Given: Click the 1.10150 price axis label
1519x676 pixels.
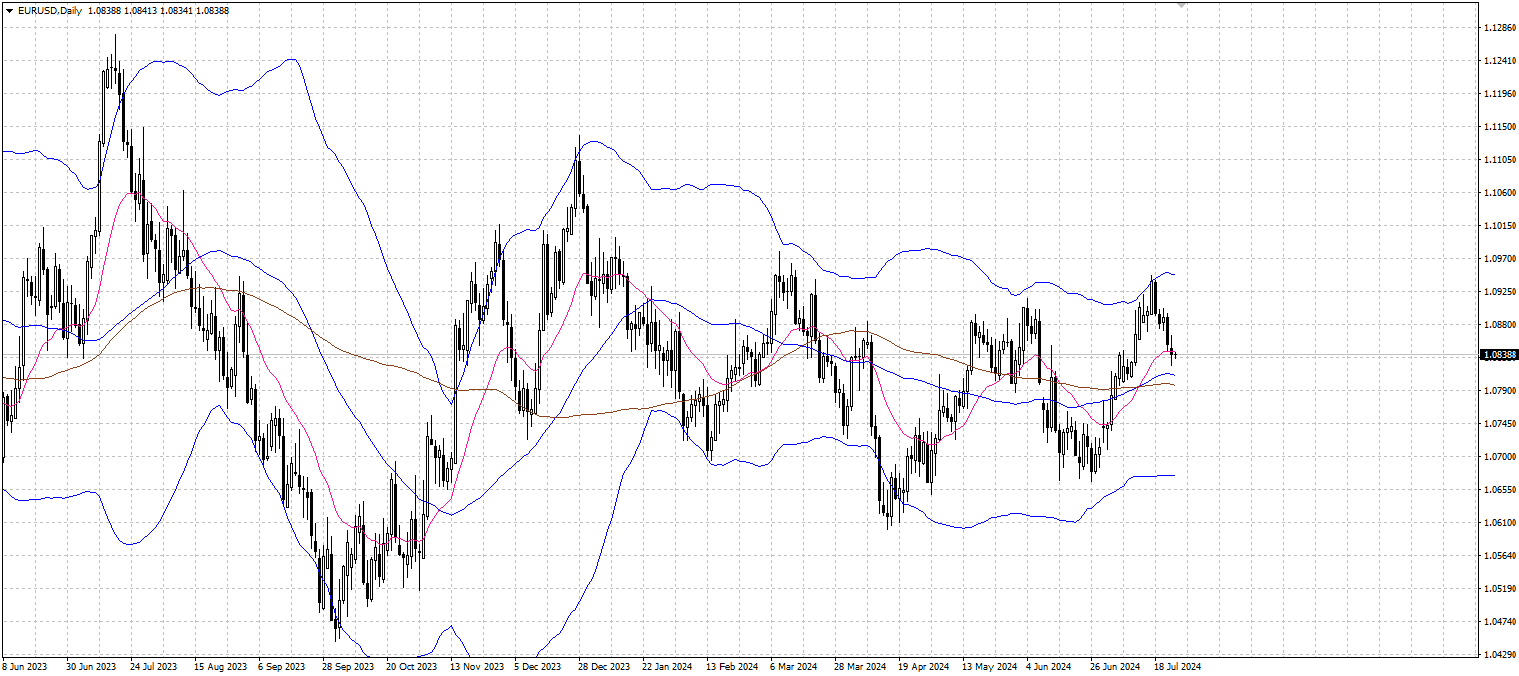Looking at the screenshot, I should click(1500, 226).
